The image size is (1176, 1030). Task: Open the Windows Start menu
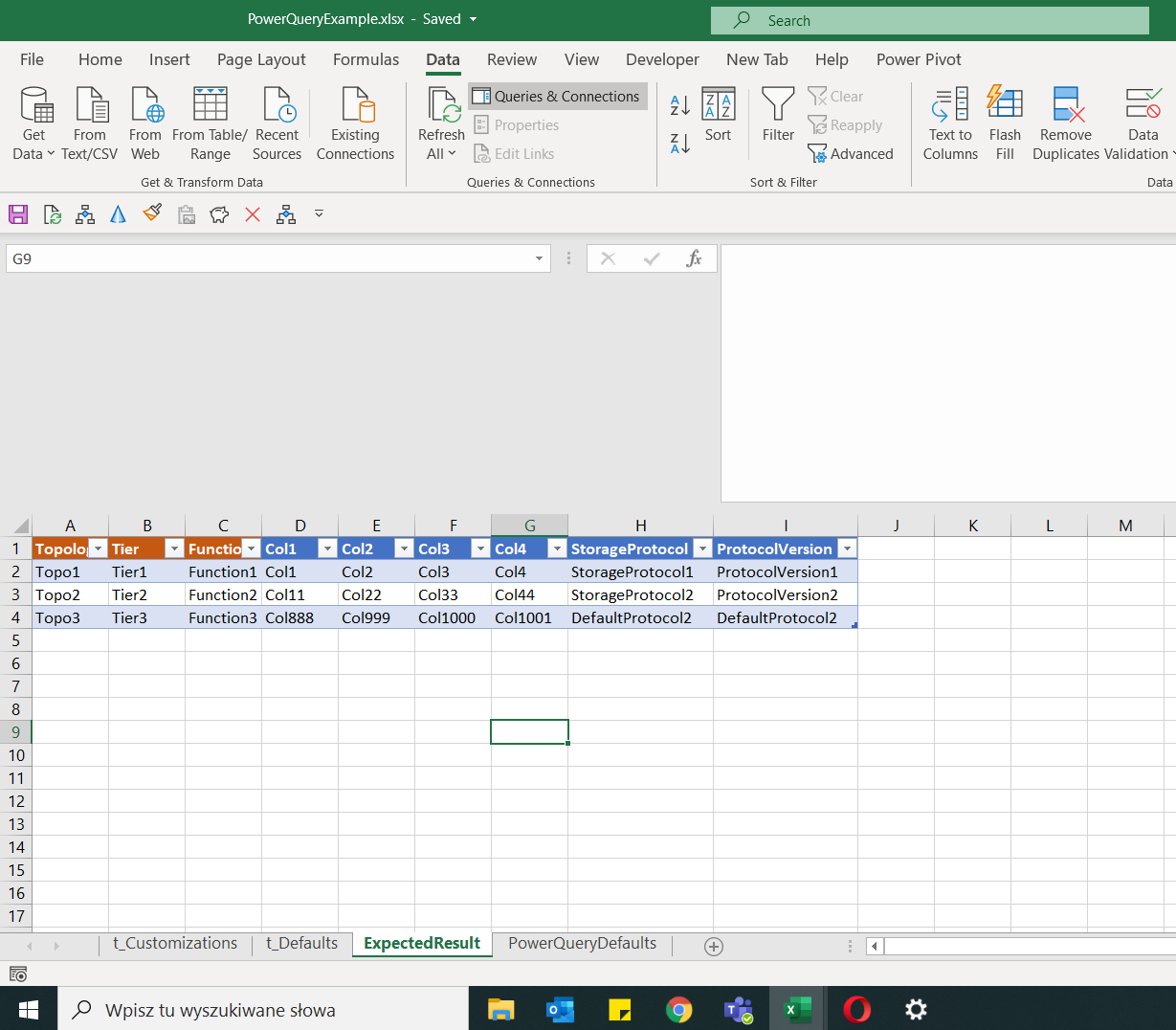click(29, 1009)
